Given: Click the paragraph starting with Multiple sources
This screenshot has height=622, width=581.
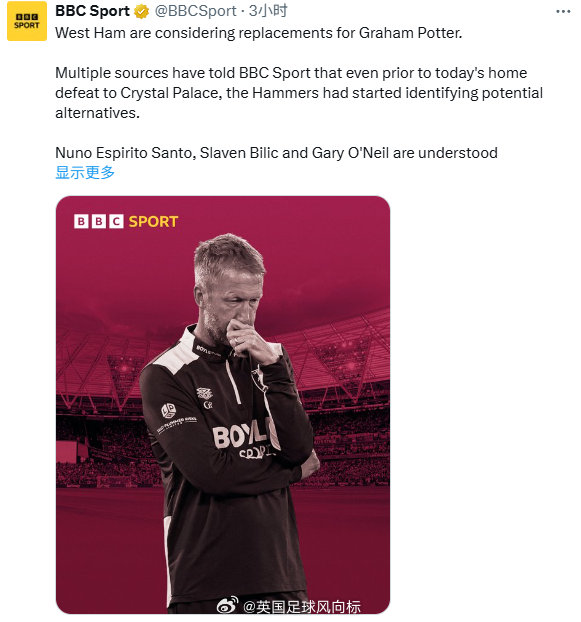Looking at the screenshot, I should 299,93.
